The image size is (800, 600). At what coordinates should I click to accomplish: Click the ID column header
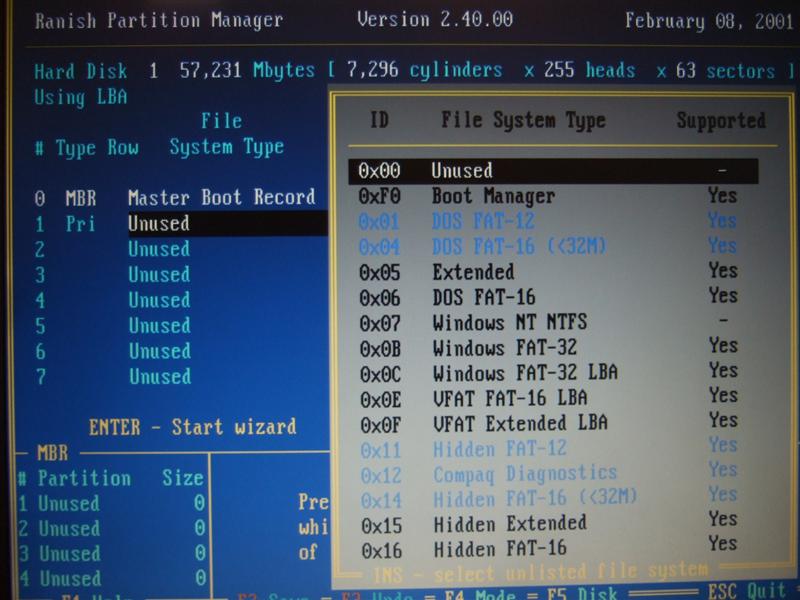click(x=379, y=120)
